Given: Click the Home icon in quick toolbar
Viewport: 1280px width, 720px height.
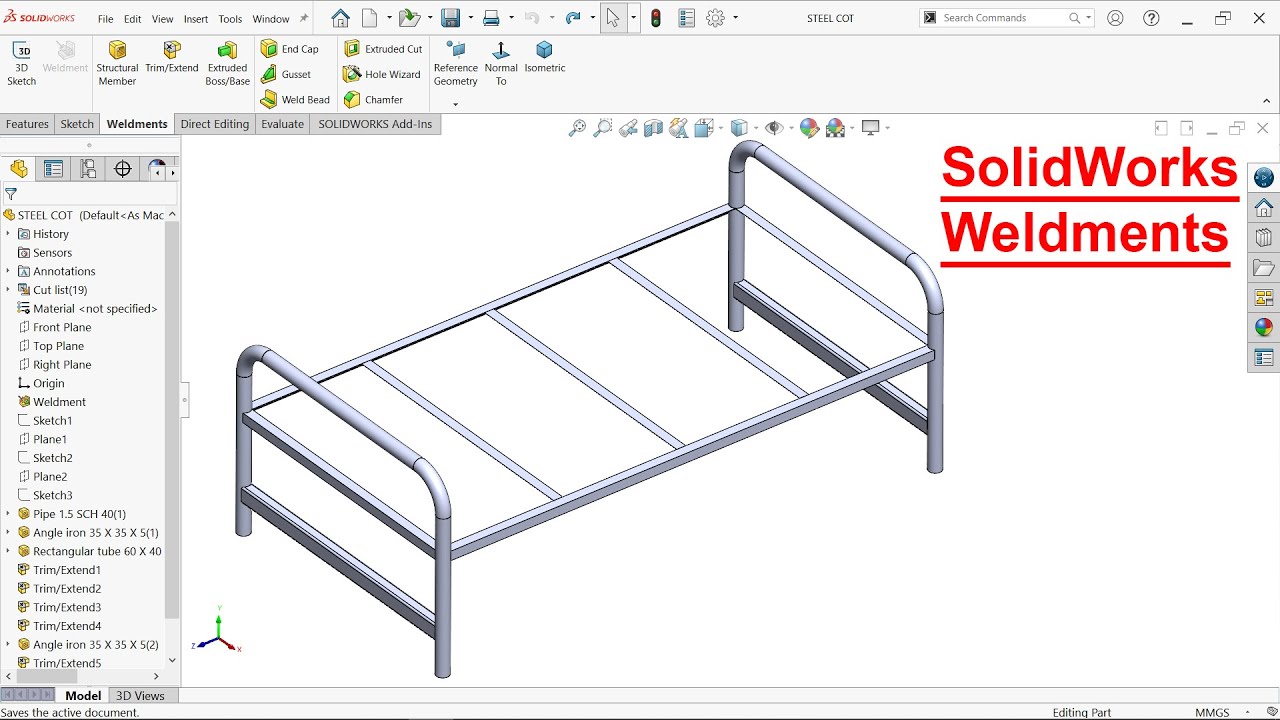Looking at the screenshot, I should 340,18.
